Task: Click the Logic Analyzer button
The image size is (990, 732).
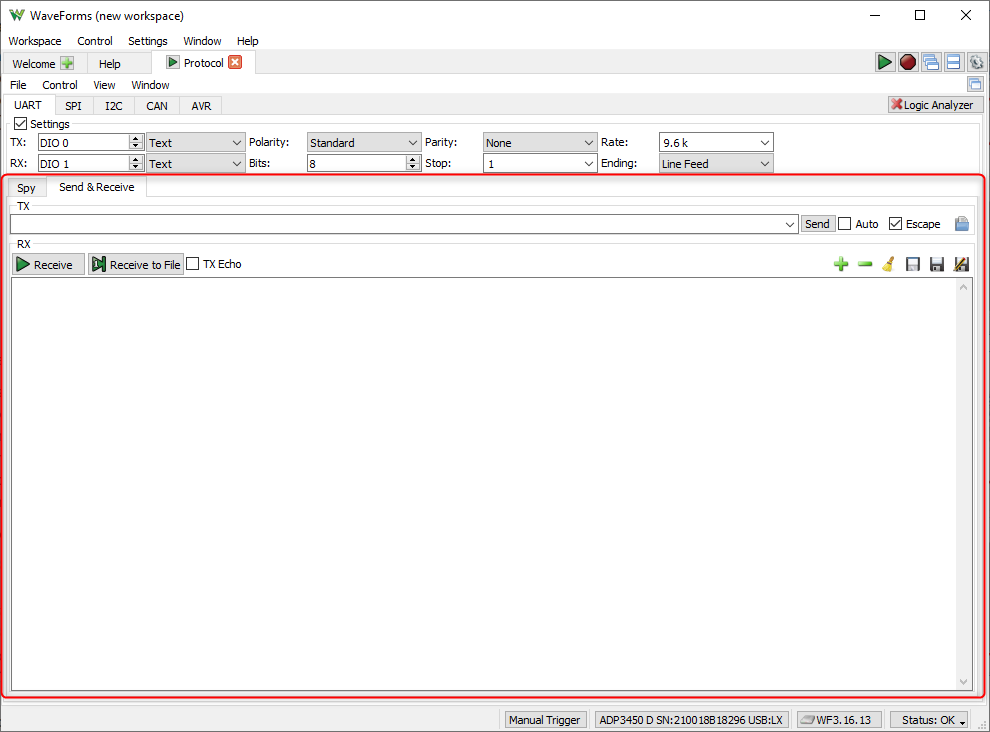Action: (935, 105)
